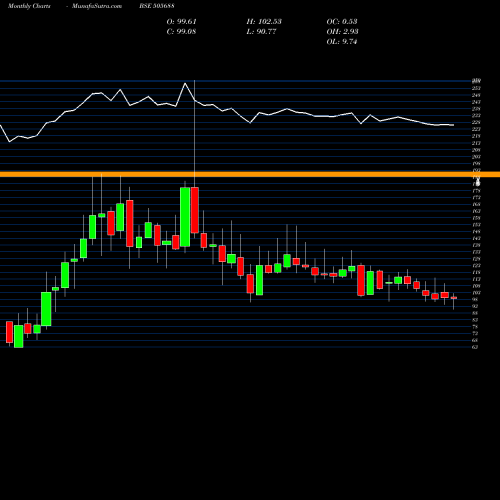Click the '173' price axis label
500x500 pixels.
coord(476,198)
